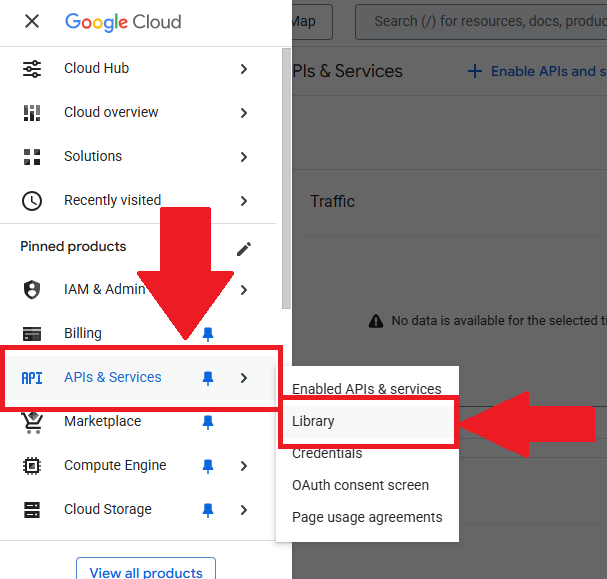Click the IAM & Admin shield icon
Viewport: 607px width, 579px height.
(32, 290)
